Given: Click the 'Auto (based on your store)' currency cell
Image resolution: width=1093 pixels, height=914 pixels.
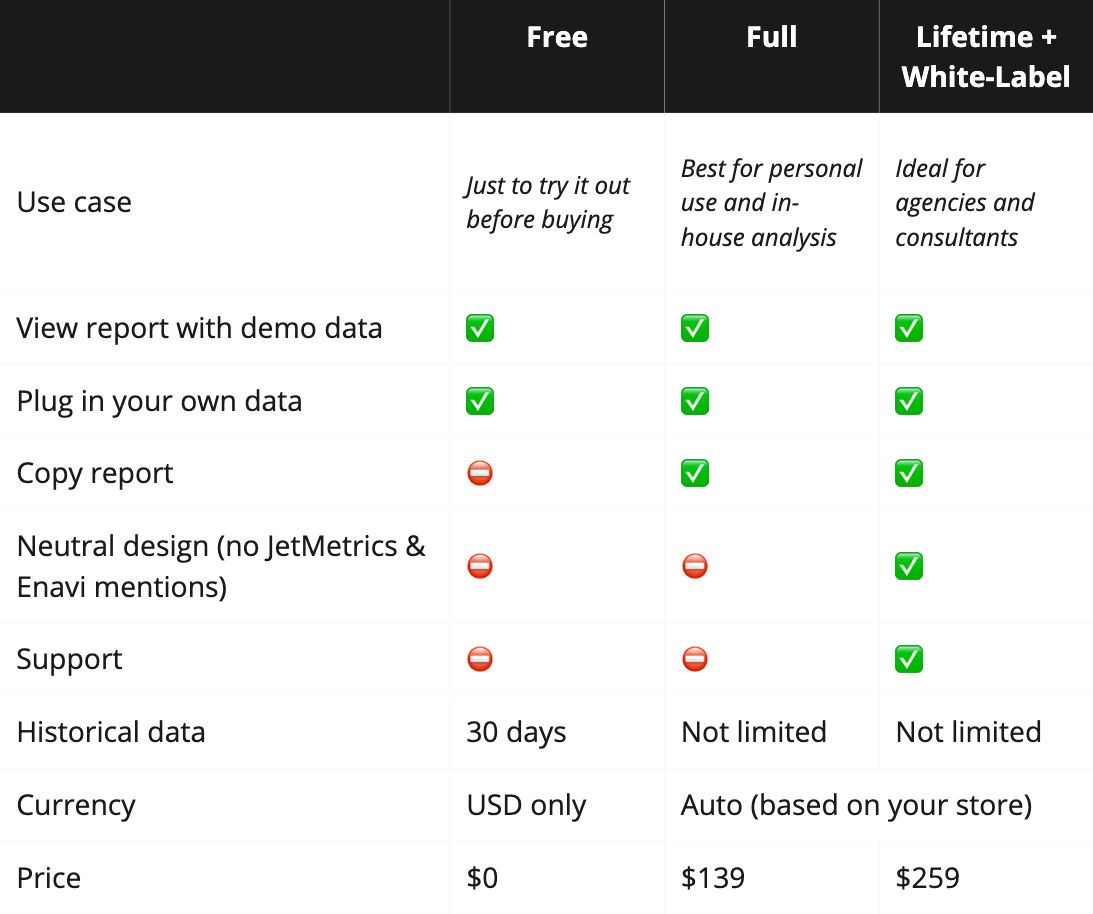Looking at the screenshot, I should coord(856,805).
